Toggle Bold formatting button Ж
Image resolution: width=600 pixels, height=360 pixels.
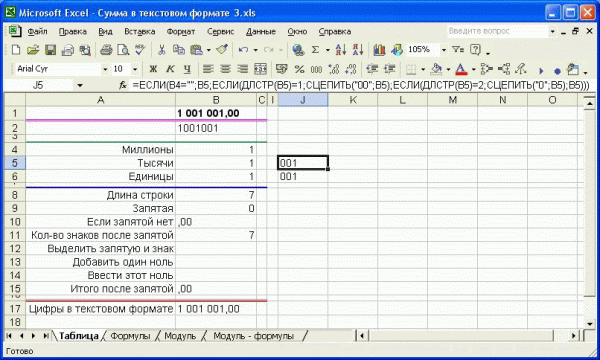coord(153,69)
